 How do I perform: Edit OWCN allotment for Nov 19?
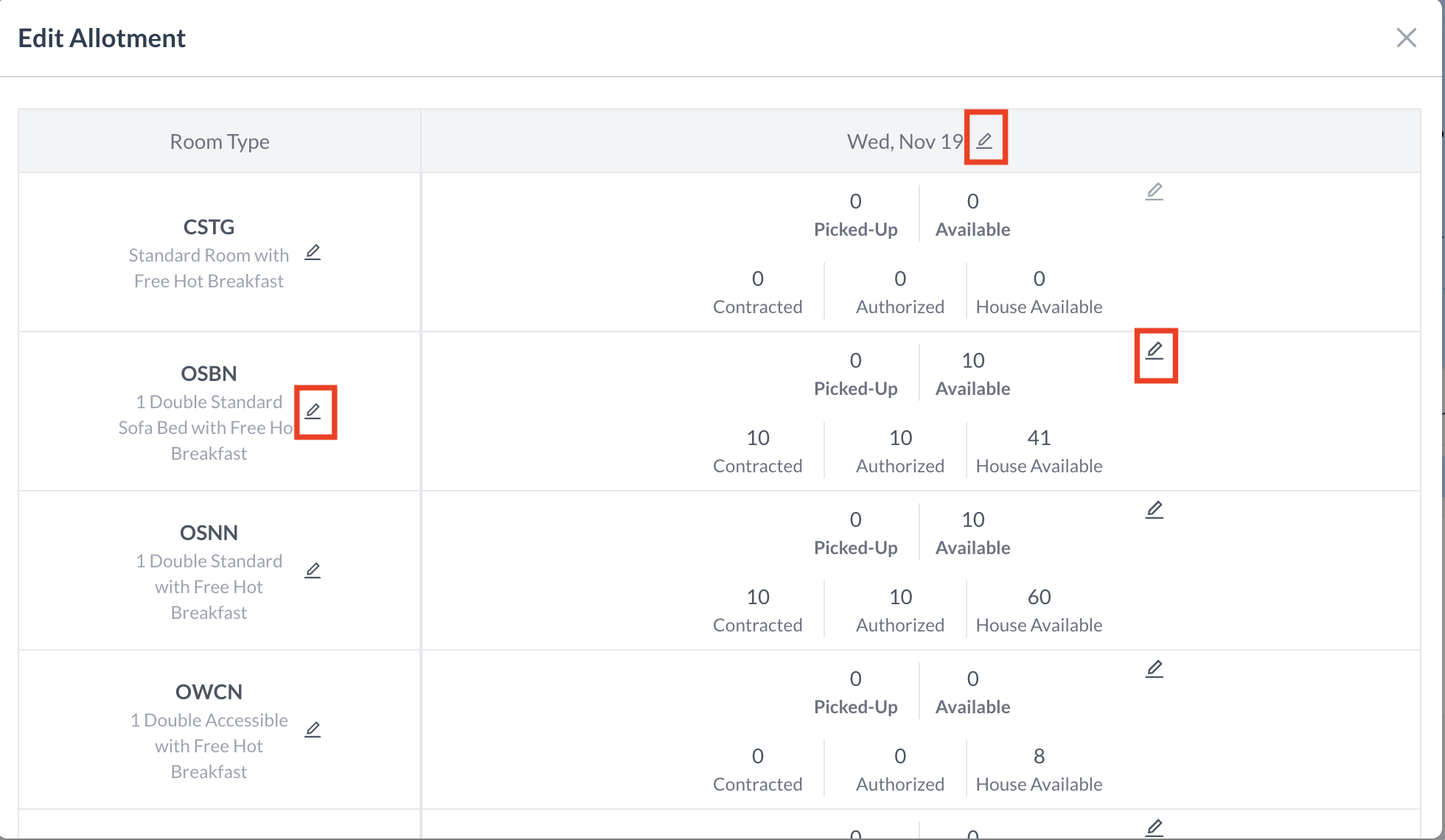pyautogui.click(x=1155, y=669)
